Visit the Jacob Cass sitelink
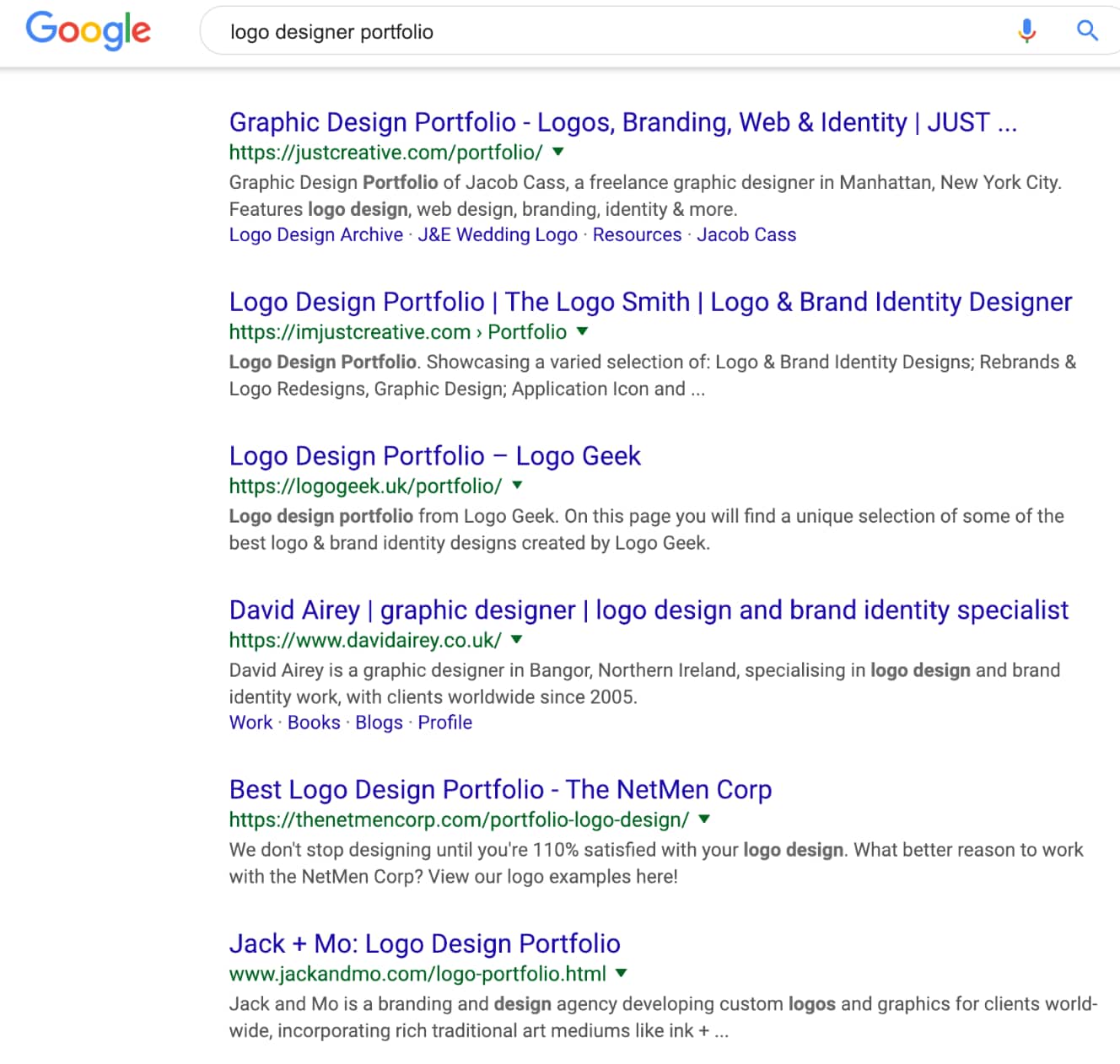 coord(746,234)
